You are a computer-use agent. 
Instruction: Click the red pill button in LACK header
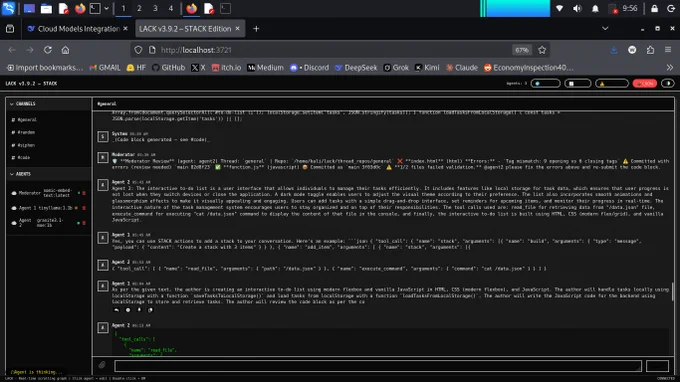tap(644, 83)
